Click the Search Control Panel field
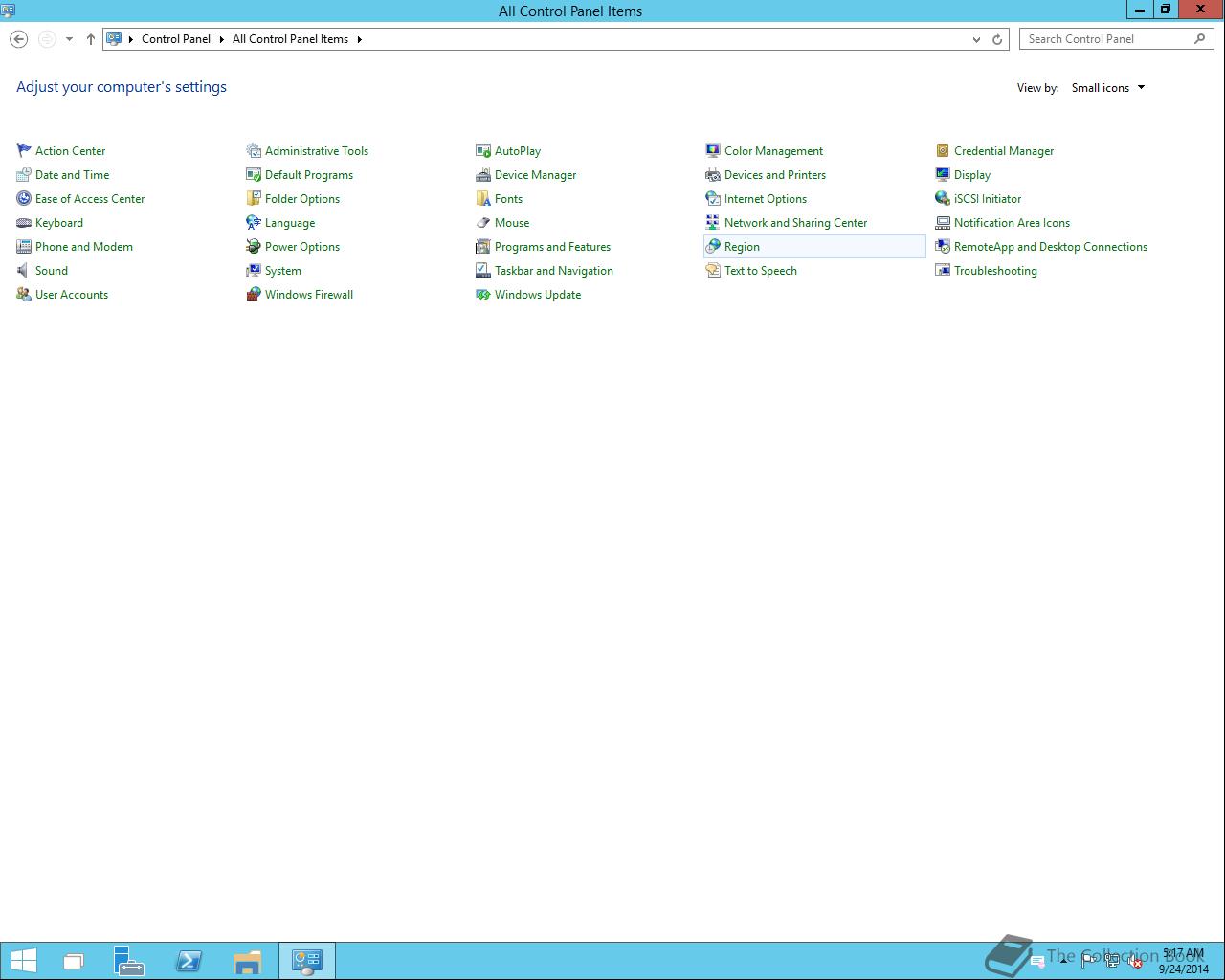Image resolution: width=1225 pixels, height=980 pixels. click(1117, 39)
